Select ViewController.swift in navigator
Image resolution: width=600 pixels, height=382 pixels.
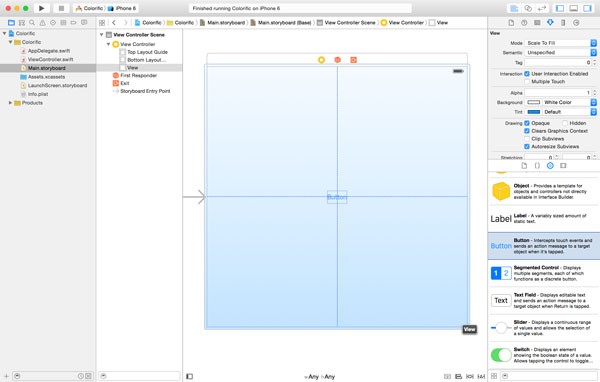tap(50, 59)
